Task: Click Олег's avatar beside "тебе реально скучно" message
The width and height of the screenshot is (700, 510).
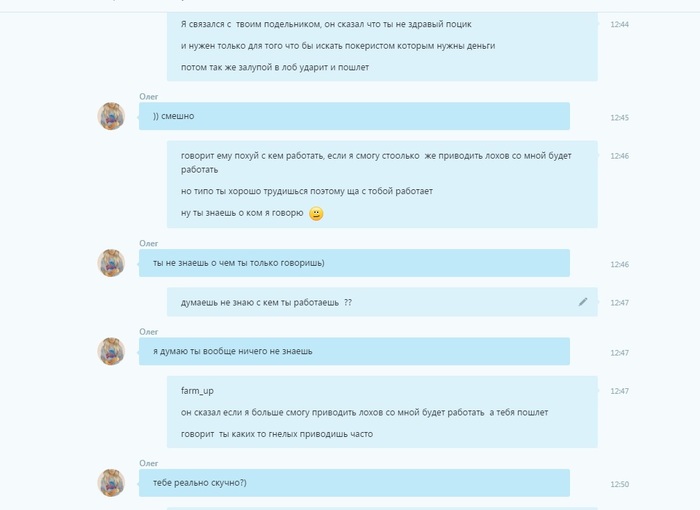Action: pos(111,483)
